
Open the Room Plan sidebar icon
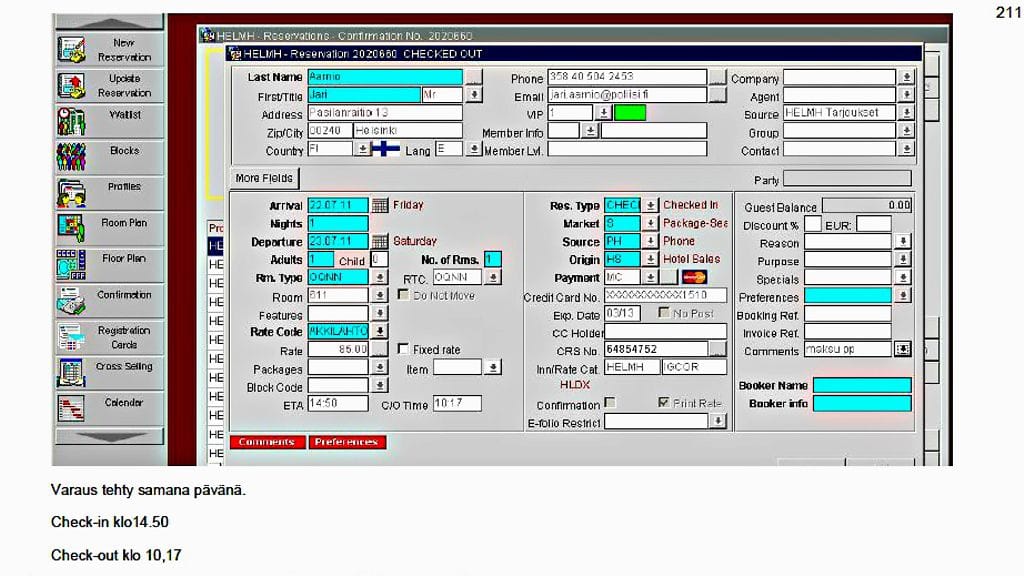point(71,229)
